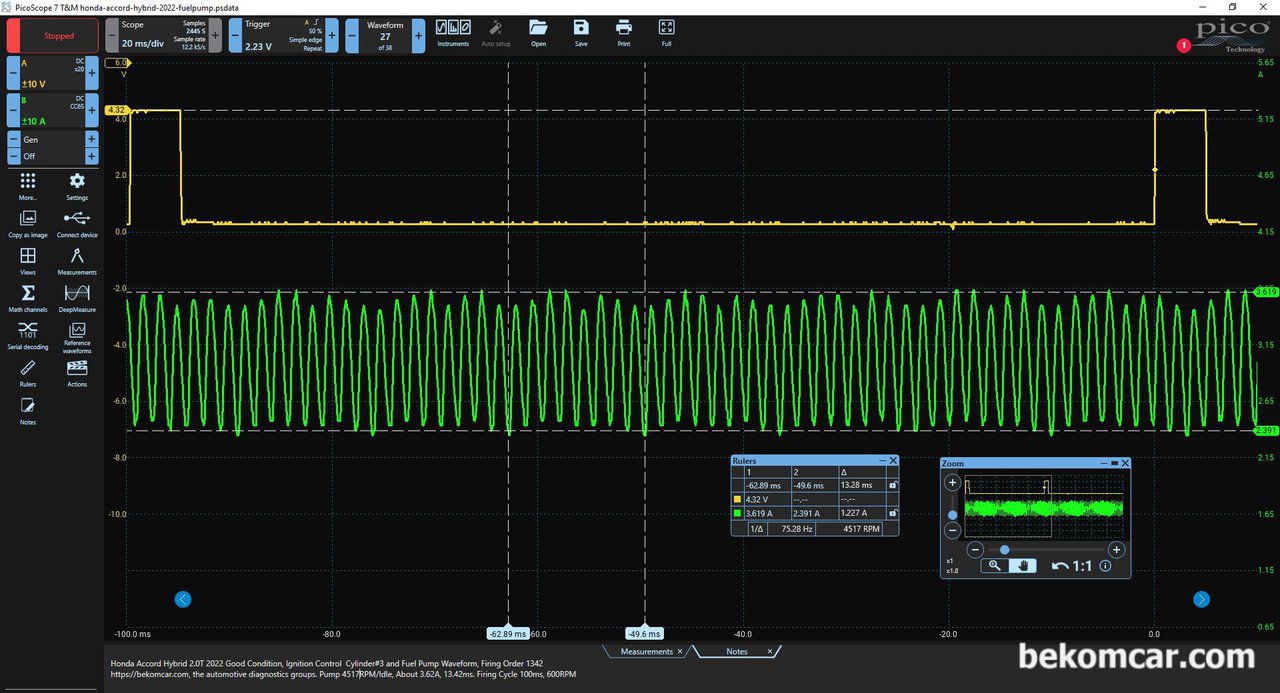The width and height of the screenshot is (1280, 693).
Task: Go to previous waveform with left blue arrow
Action: (182, 599)
